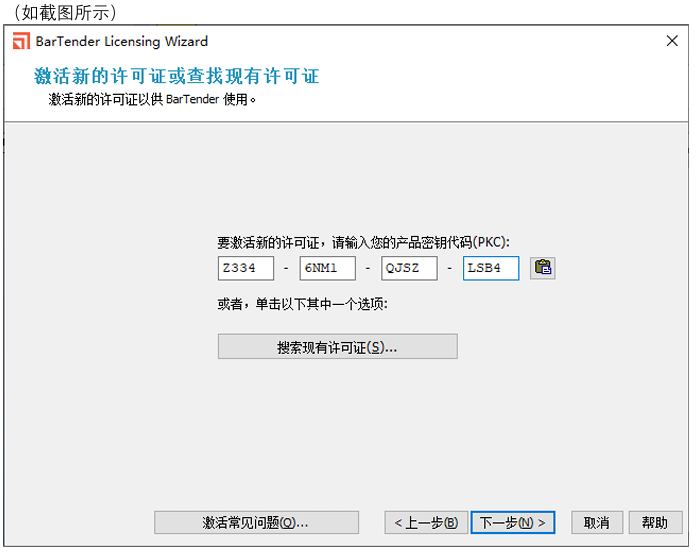Click the paste-from-clipboard icon beside the key fields
This screenshot has width=699, height=558.
(542, 267)
